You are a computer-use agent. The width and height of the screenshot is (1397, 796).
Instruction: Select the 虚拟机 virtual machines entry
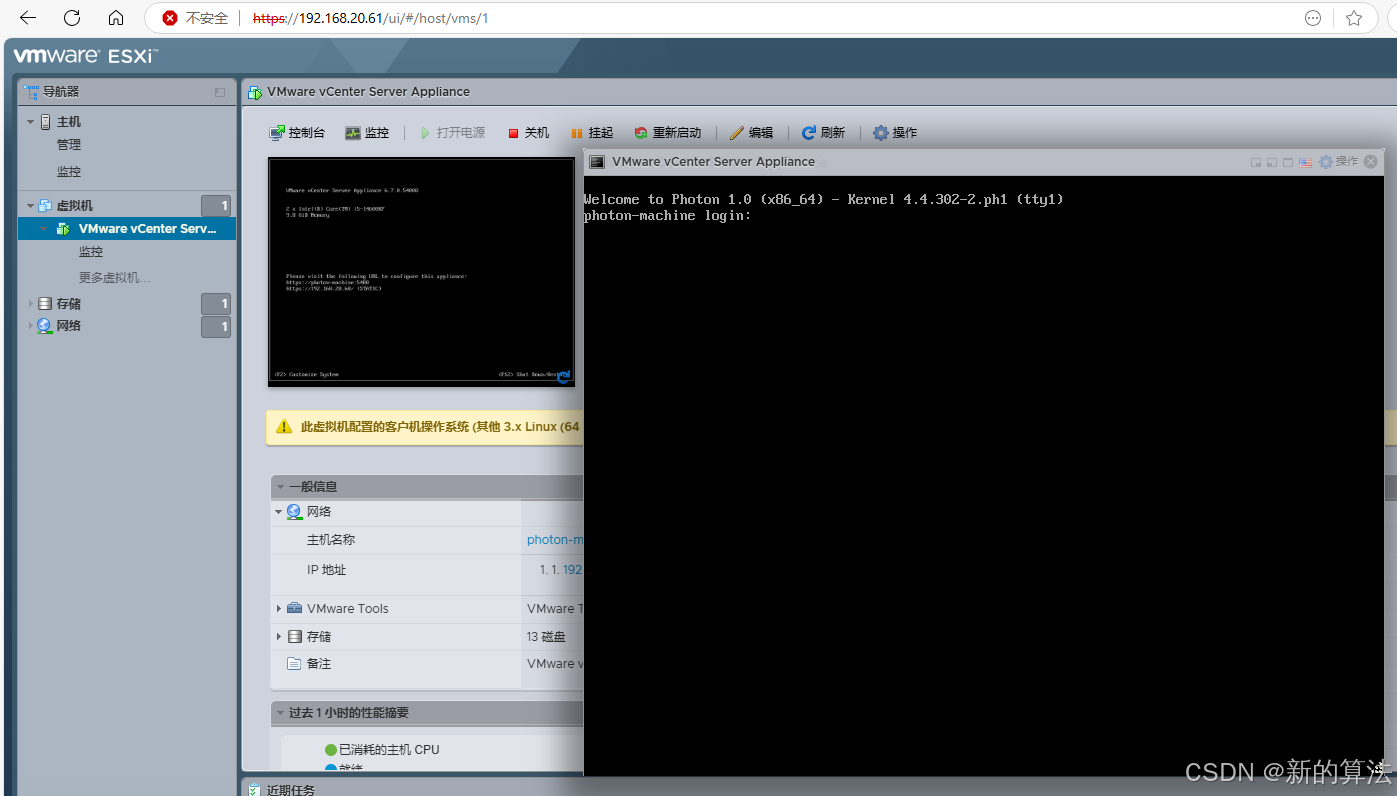(75, 206)
